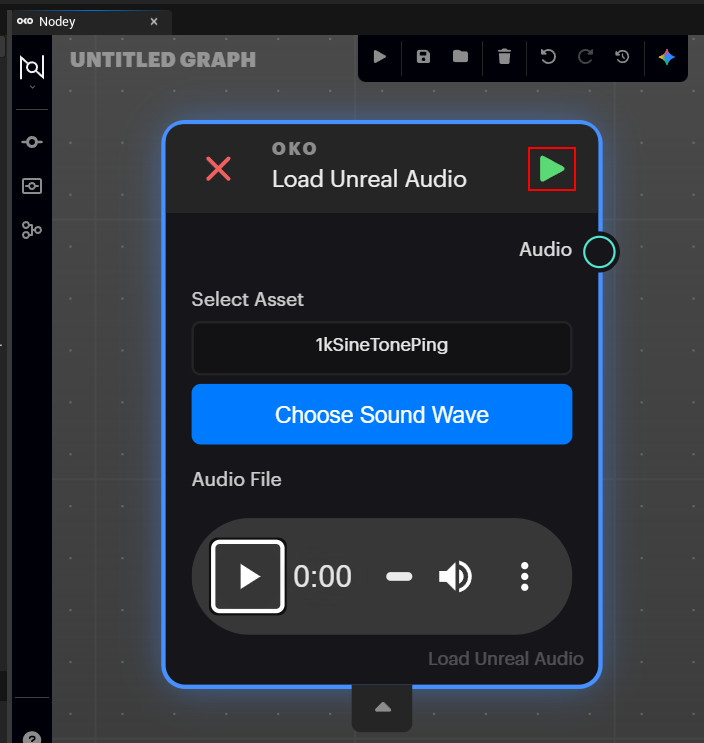
Task: Select the Nodey tab
Action: coord(91,22)
